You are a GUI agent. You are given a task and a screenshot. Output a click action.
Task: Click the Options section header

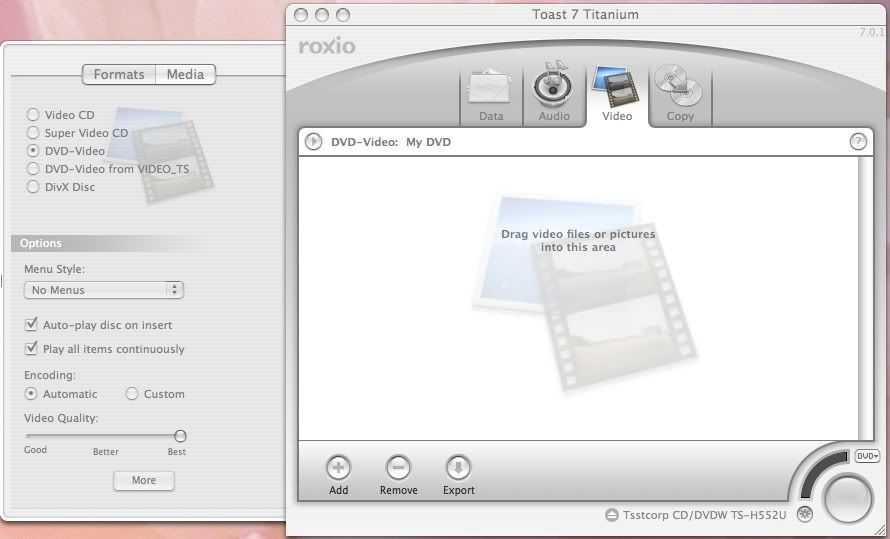105,243
